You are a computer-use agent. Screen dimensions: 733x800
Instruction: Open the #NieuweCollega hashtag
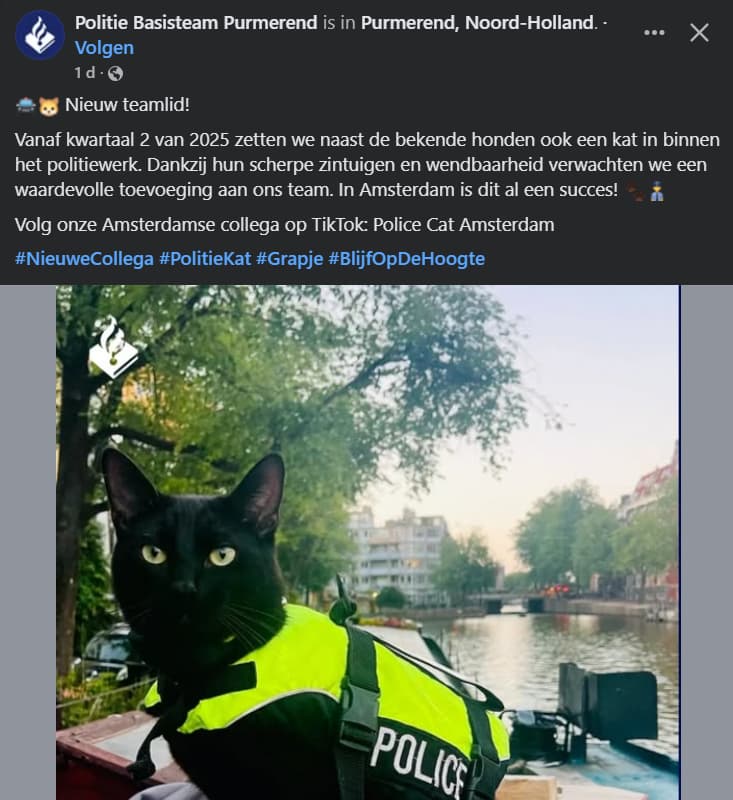coord(84,259)
